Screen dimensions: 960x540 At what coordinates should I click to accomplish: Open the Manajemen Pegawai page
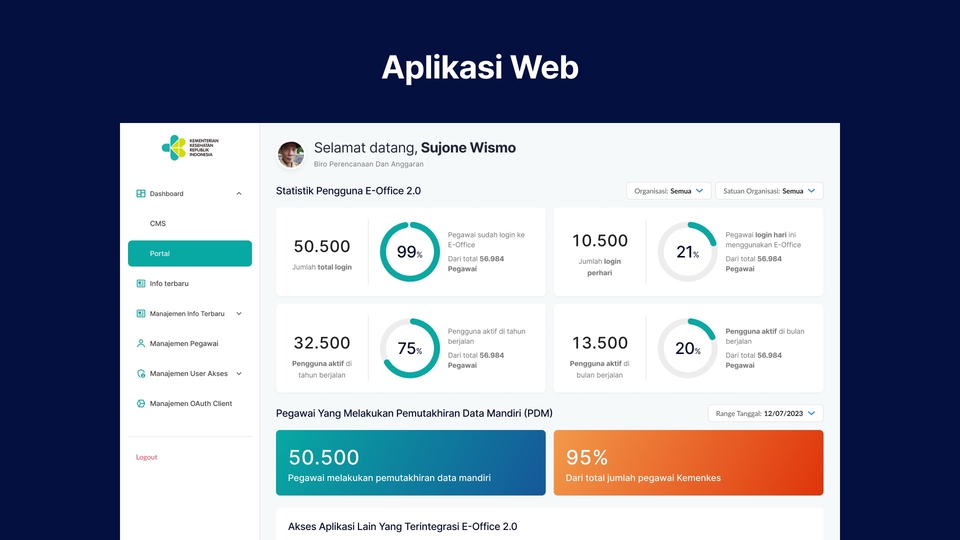pyautogui.click(x=184, y=344)
